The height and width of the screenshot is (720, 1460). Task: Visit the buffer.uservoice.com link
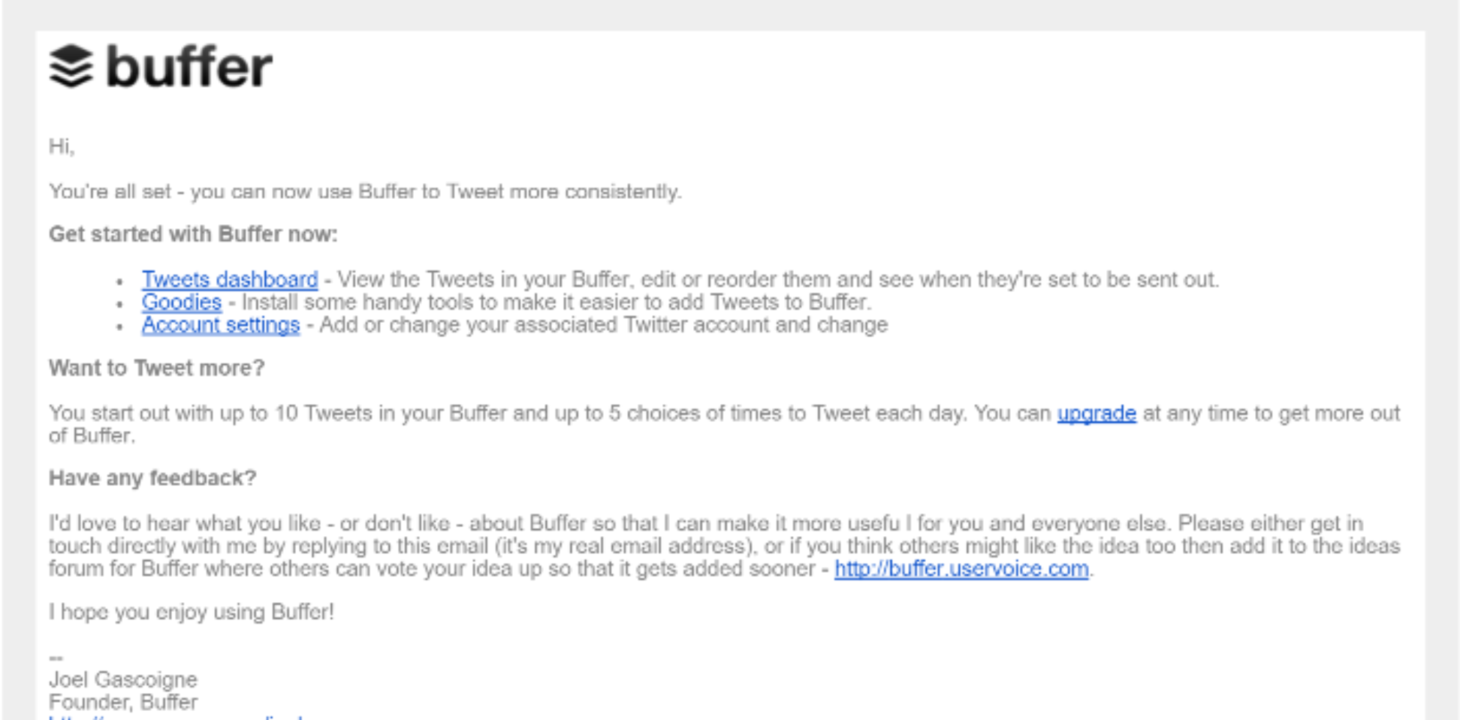[x=961, y=570]
